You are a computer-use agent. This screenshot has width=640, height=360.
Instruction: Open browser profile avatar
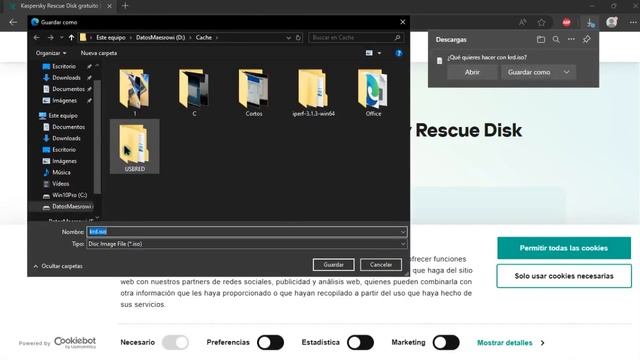(611, 22)
